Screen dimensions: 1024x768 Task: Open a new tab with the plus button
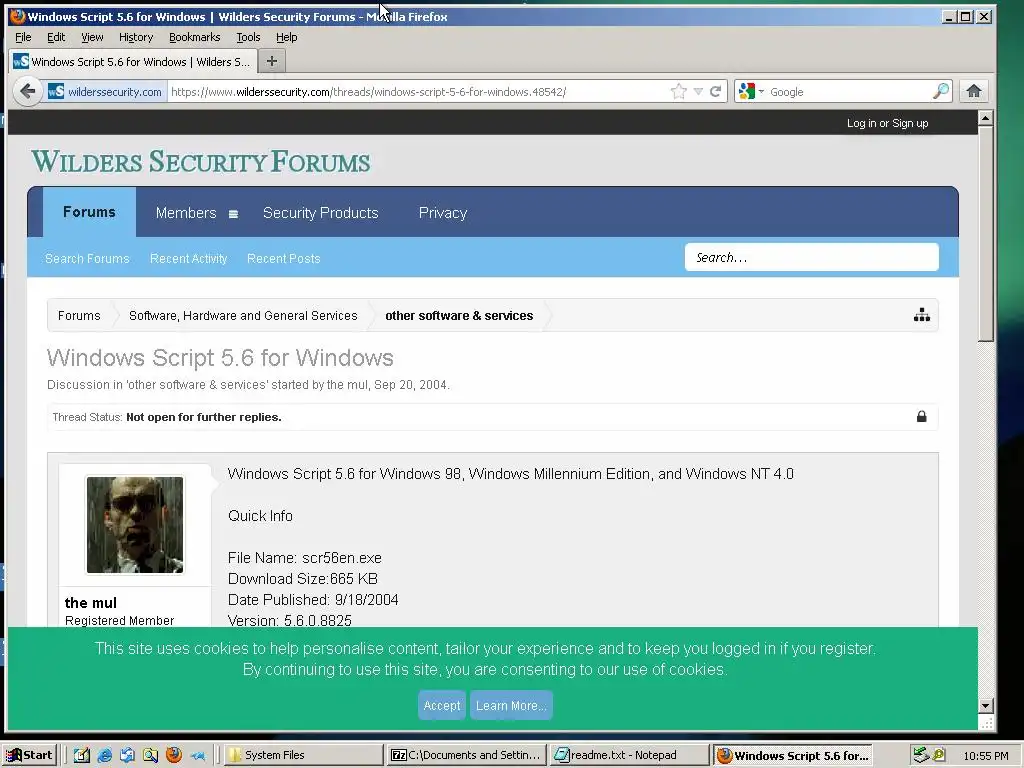click(x=272, y=61)
